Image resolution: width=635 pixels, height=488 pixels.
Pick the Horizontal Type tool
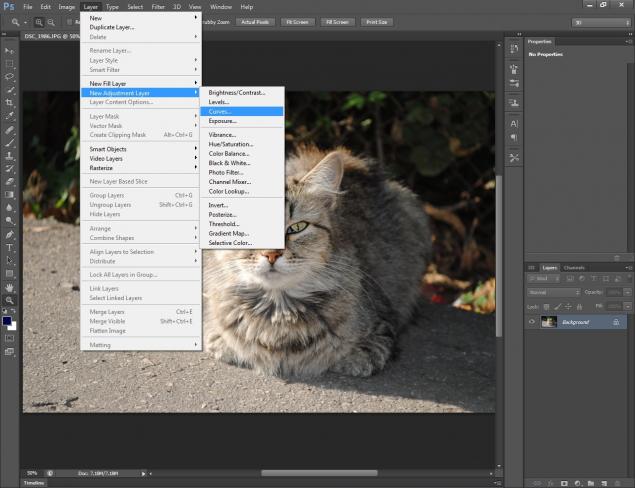10,247
